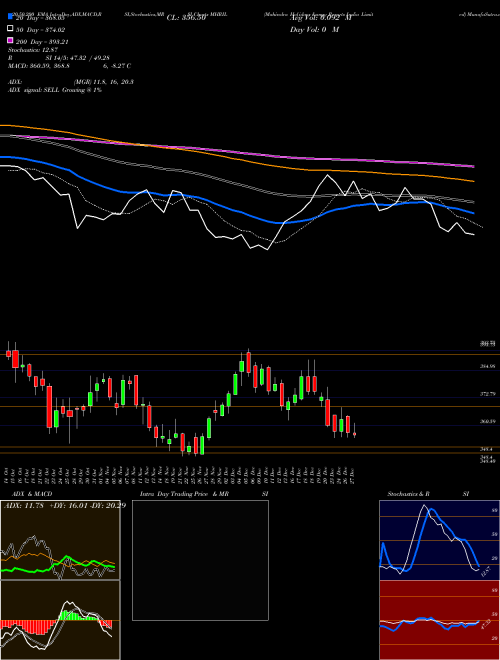Open the ADX indicator chart panel

tap(60, 540)
